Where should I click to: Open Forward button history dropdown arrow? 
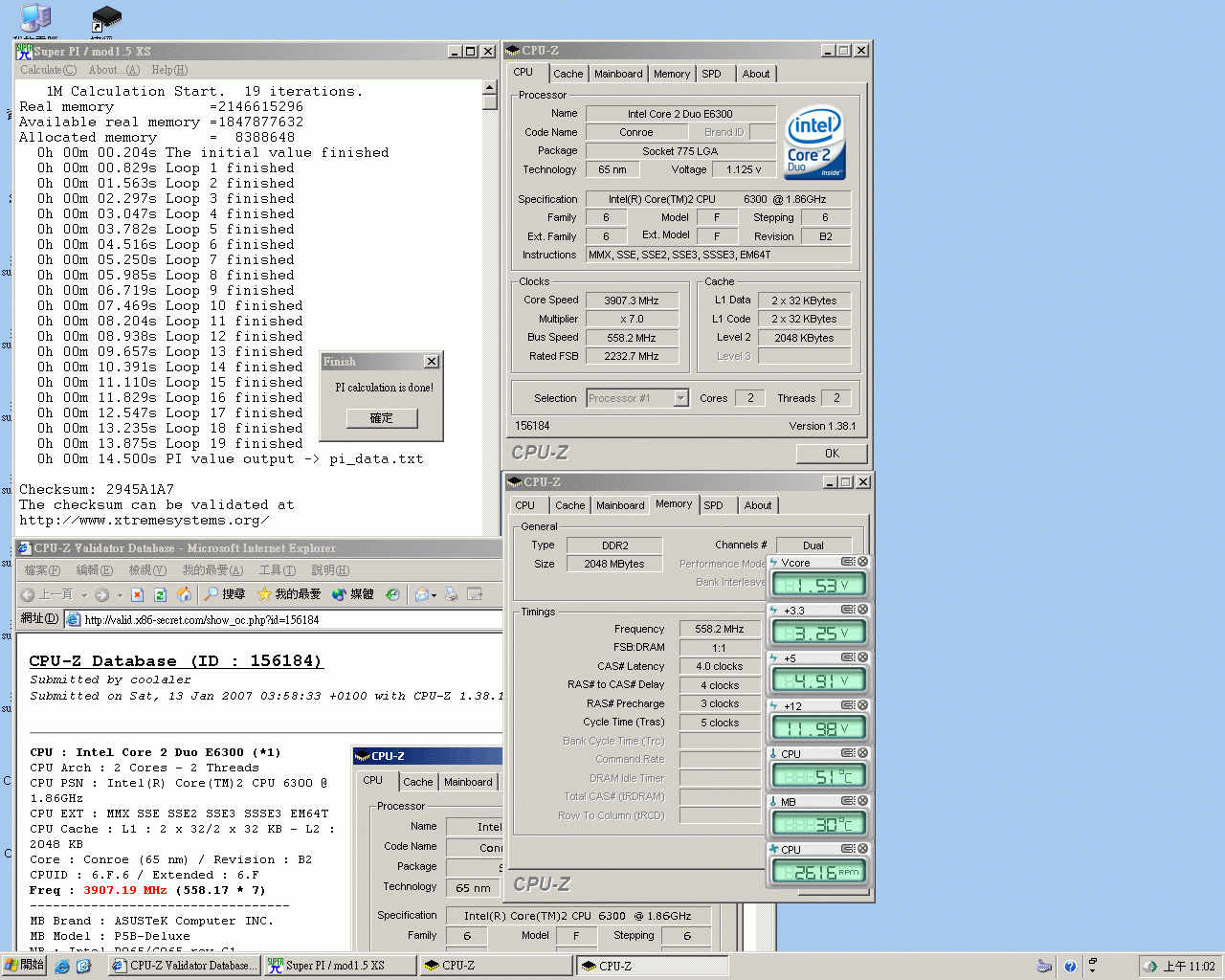click(x=120, y=595)
